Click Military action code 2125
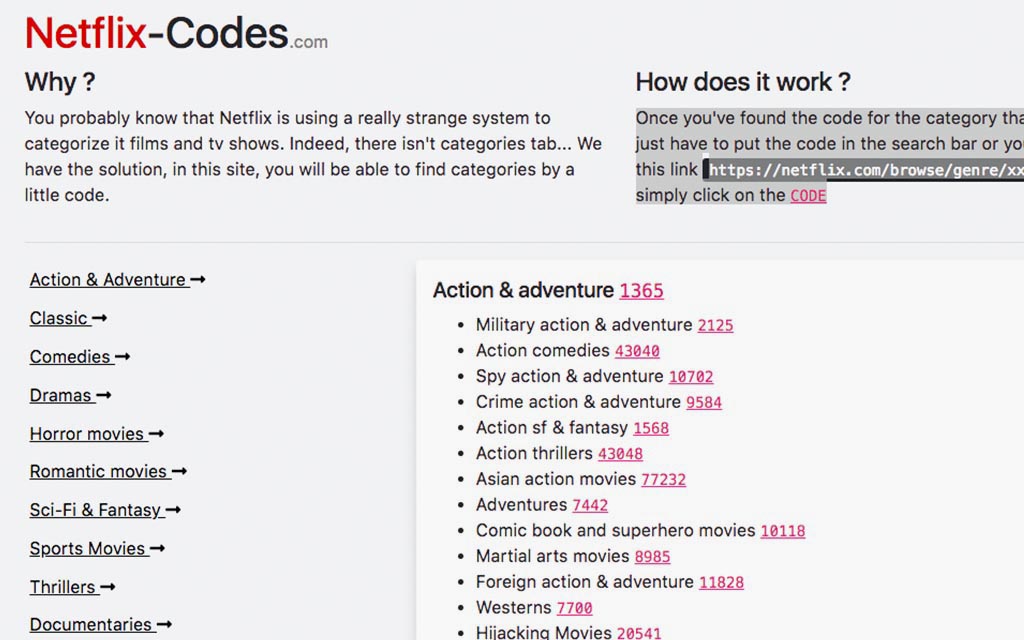This screenshot has width=1024, height=640. [x=715, y=325]
